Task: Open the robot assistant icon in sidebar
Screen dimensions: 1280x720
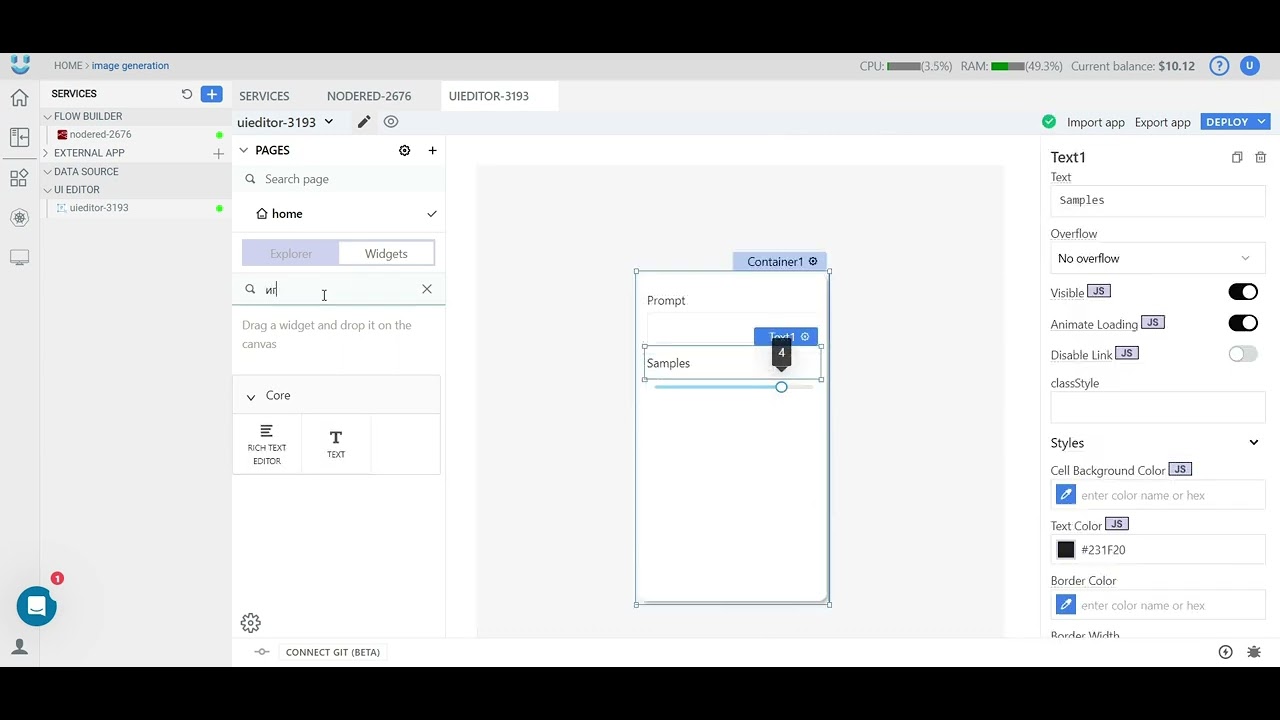Action: (x=19, y=218)
